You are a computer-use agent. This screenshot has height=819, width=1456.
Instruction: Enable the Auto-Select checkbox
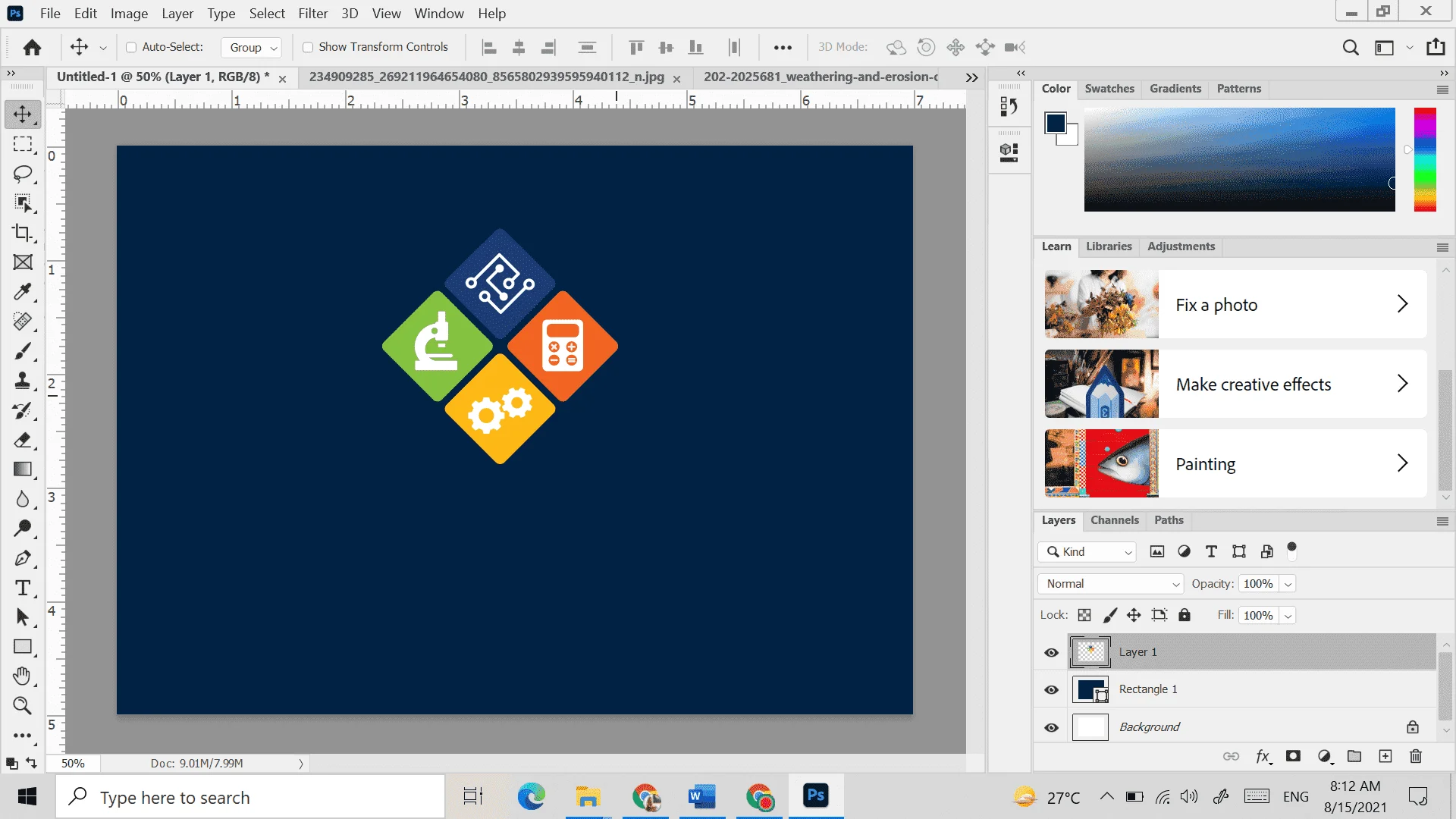131,47
